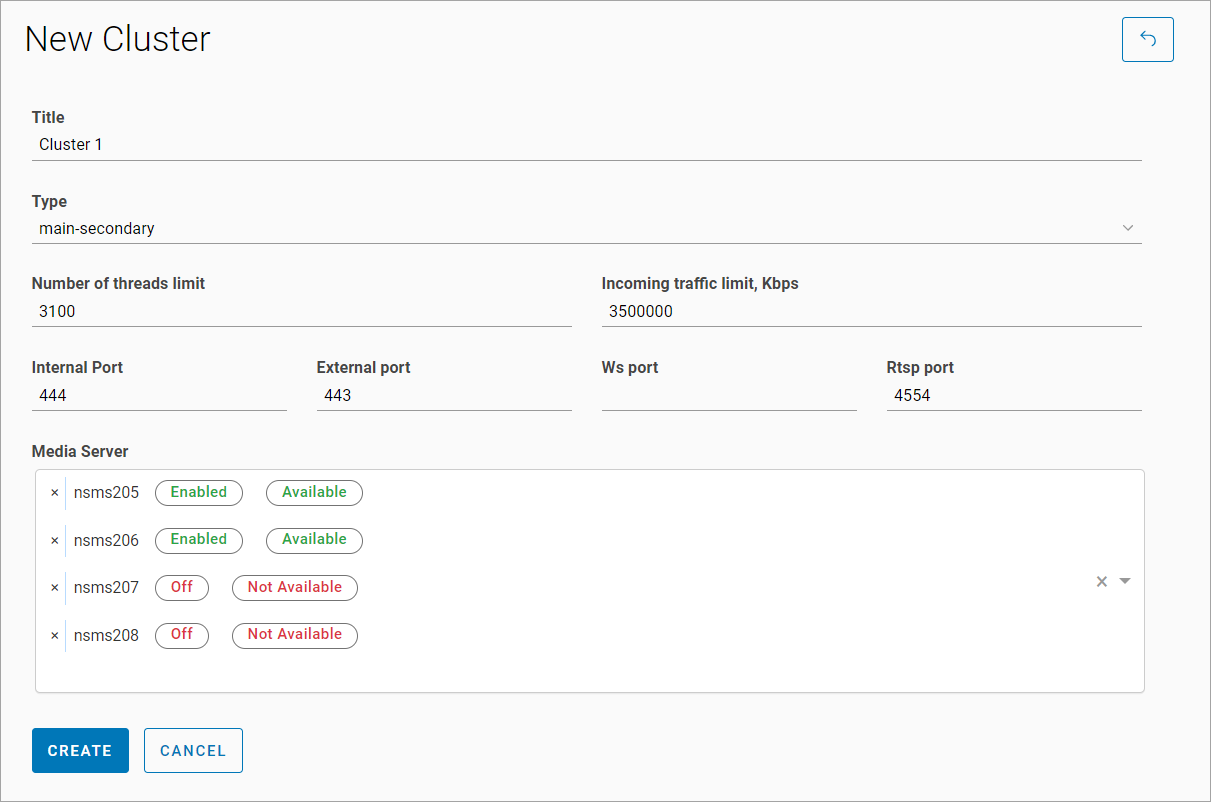Remove nsms206 from Media Server list
Screen dimensions: 1211x802
(55, 540)
